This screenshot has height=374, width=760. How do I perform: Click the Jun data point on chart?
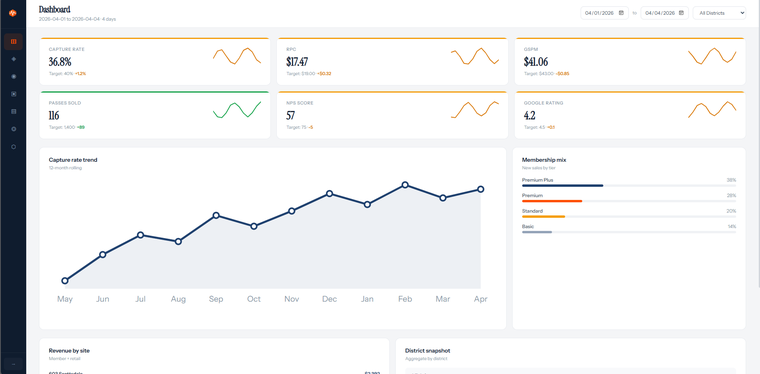(x=103, y=254)
